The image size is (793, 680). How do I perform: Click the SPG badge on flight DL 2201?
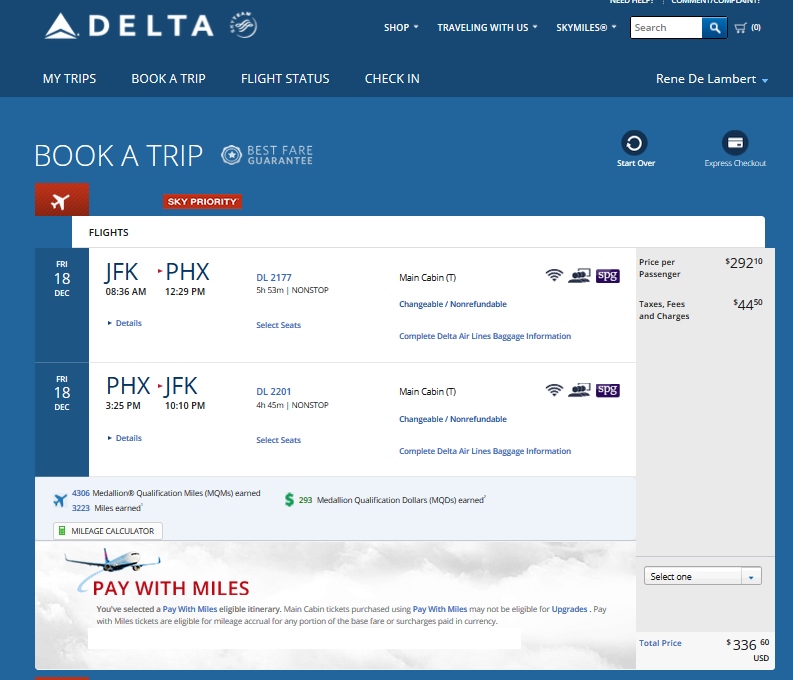tap(608, 390)
